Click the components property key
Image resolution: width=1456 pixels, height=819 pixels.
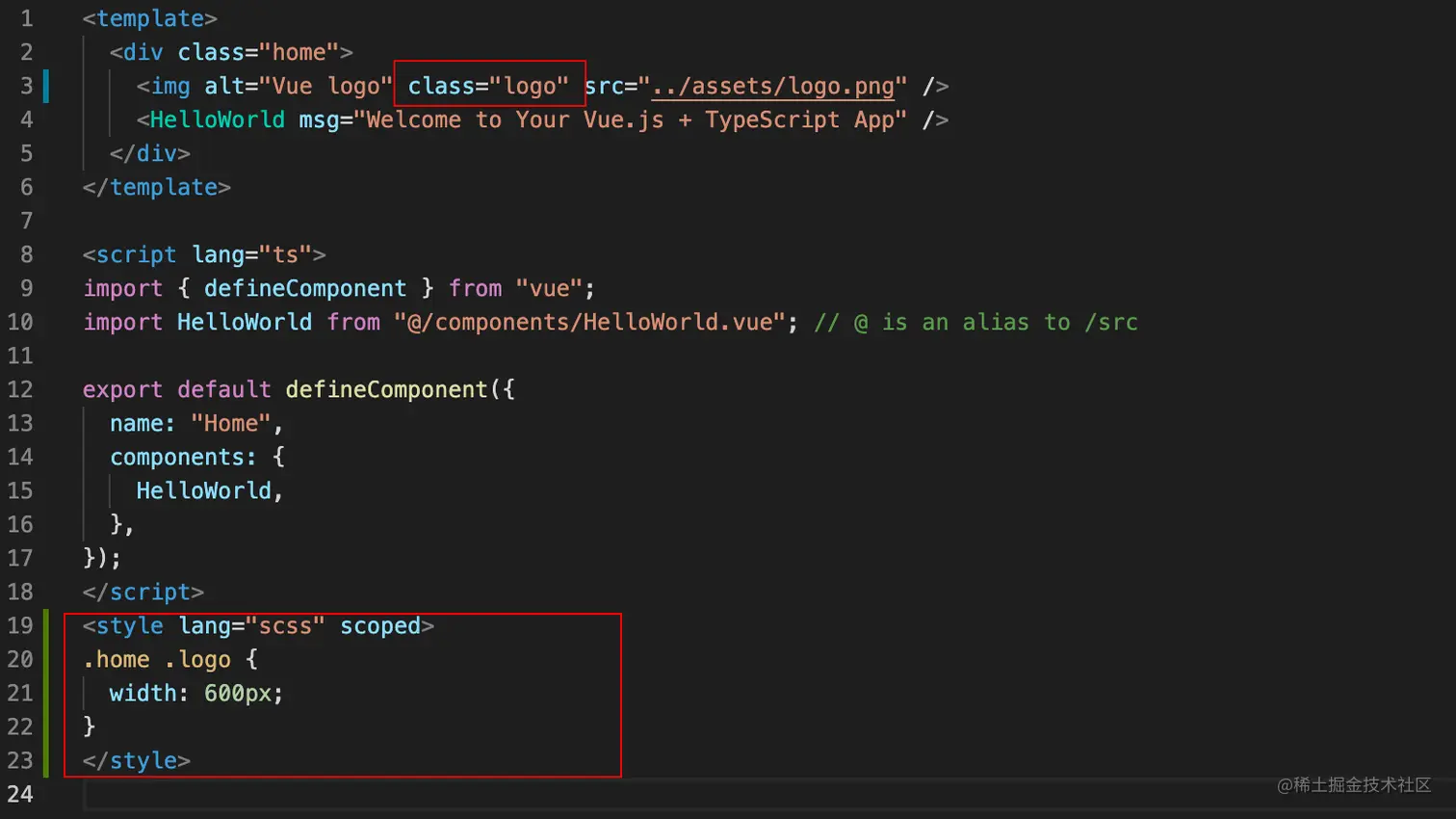pos(177,457)
